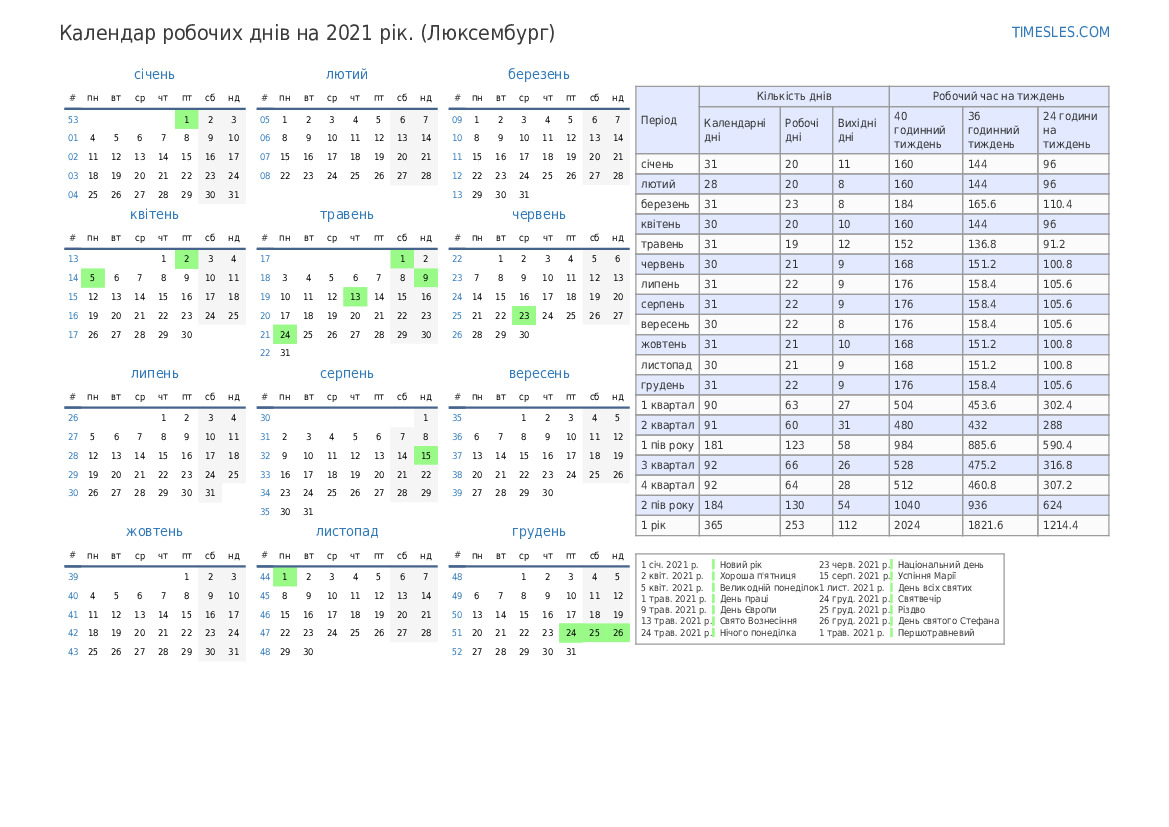Screen dimensions: 1169x827
Task: Click green marker beside "Новий рік" legend entry
Action: tap(713, 565)
